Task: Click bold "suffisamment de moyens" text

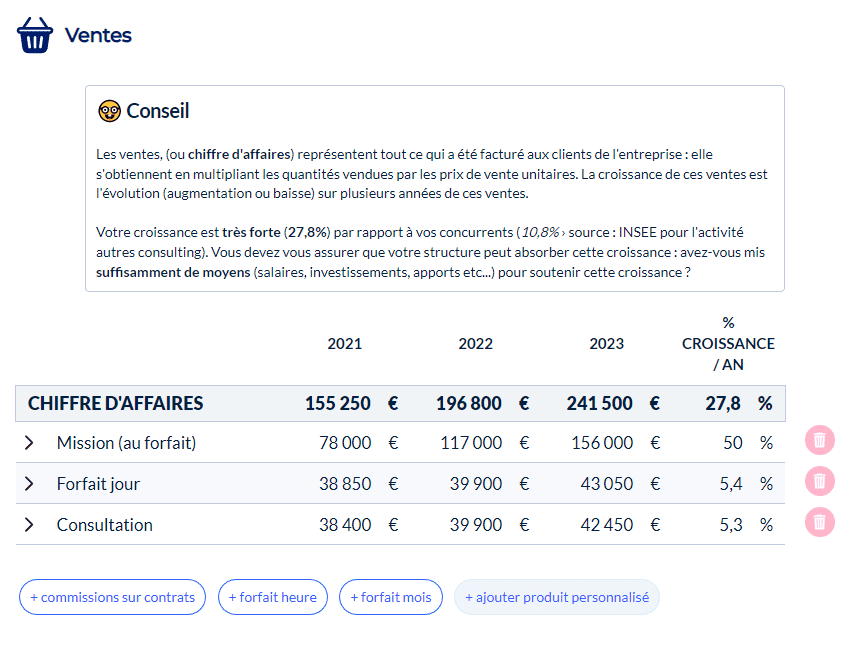Action: [x=173, y=272]
